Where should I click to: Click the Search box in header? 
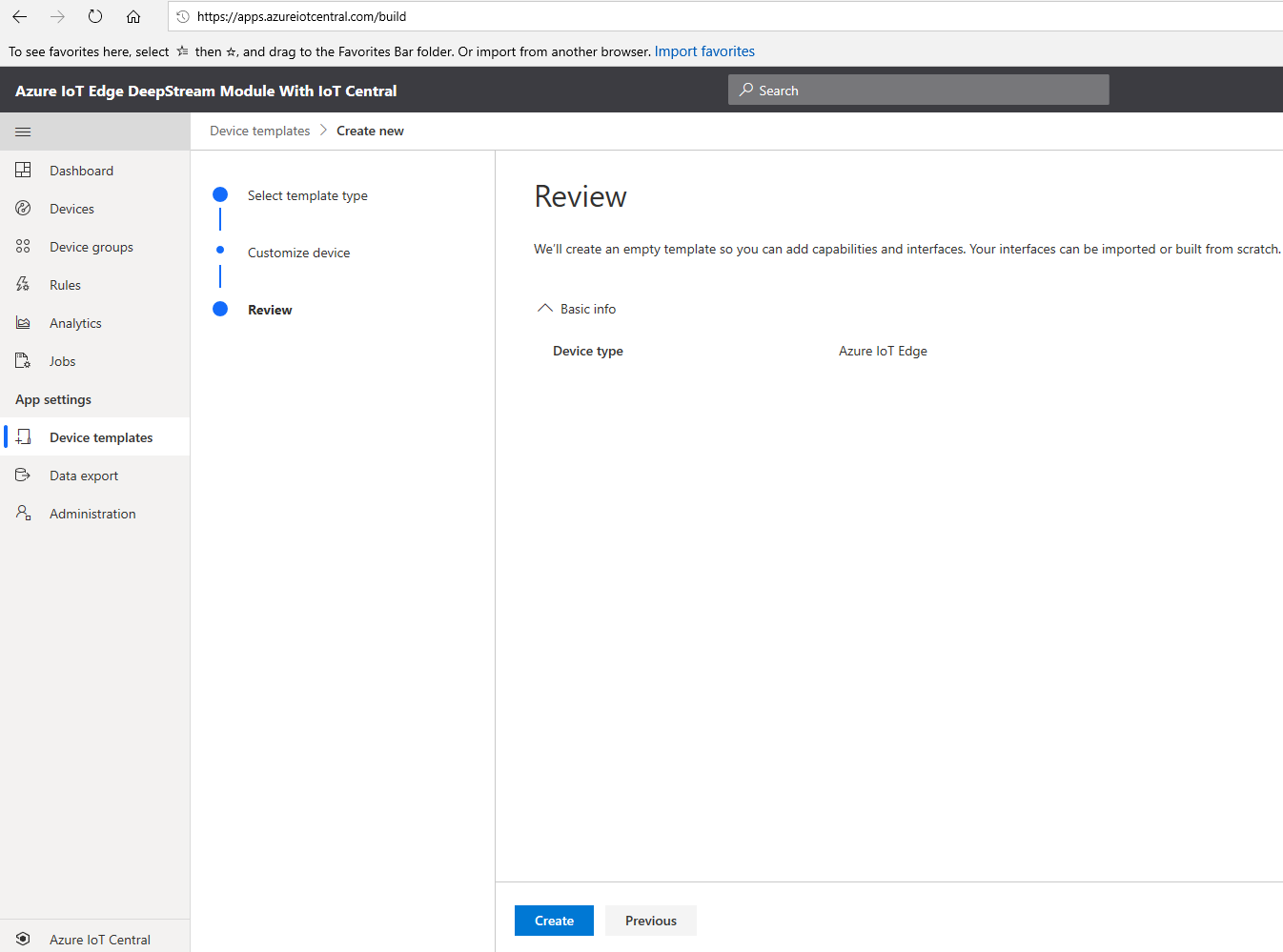[x=918, y=90]
